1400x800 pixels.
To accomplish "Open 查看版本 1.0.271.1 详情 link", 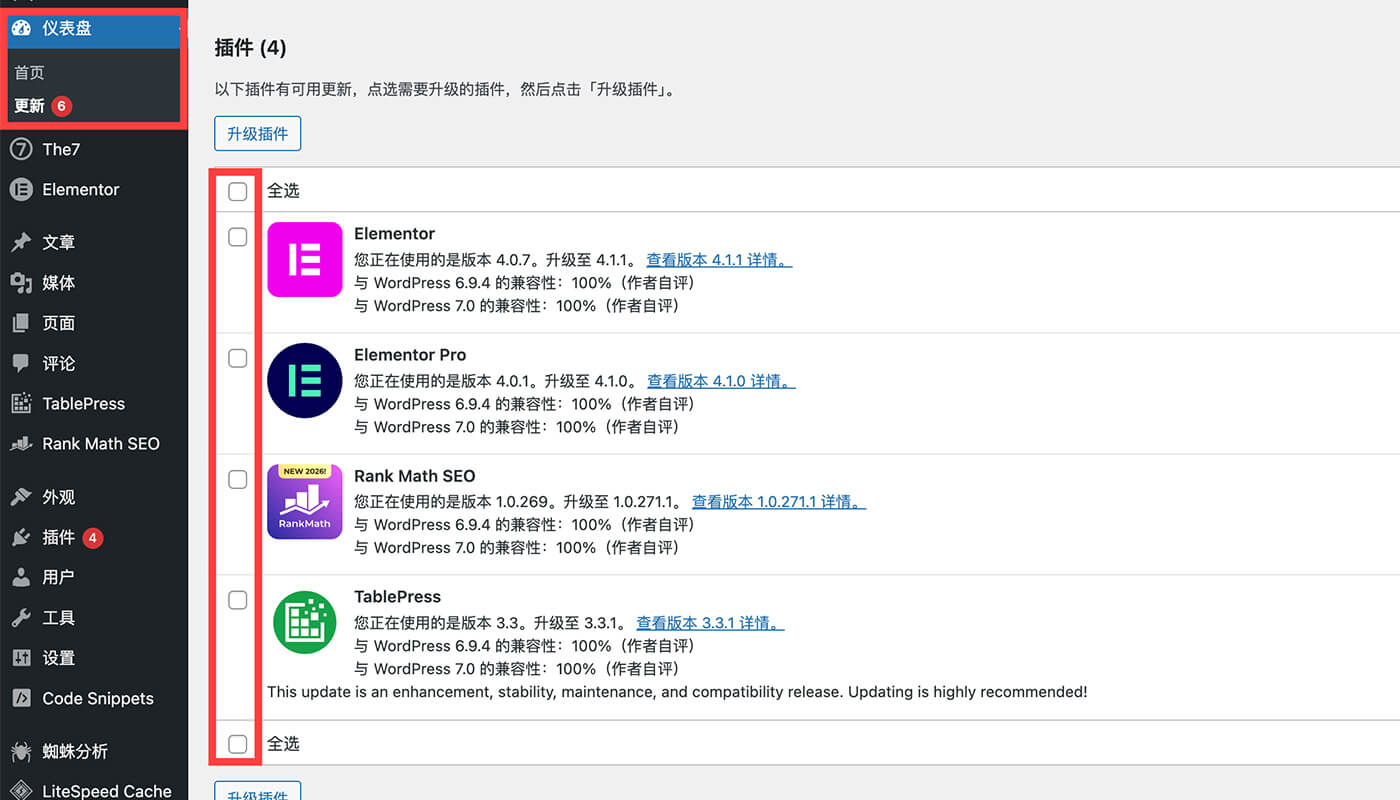I will click(x=779, y=502).
